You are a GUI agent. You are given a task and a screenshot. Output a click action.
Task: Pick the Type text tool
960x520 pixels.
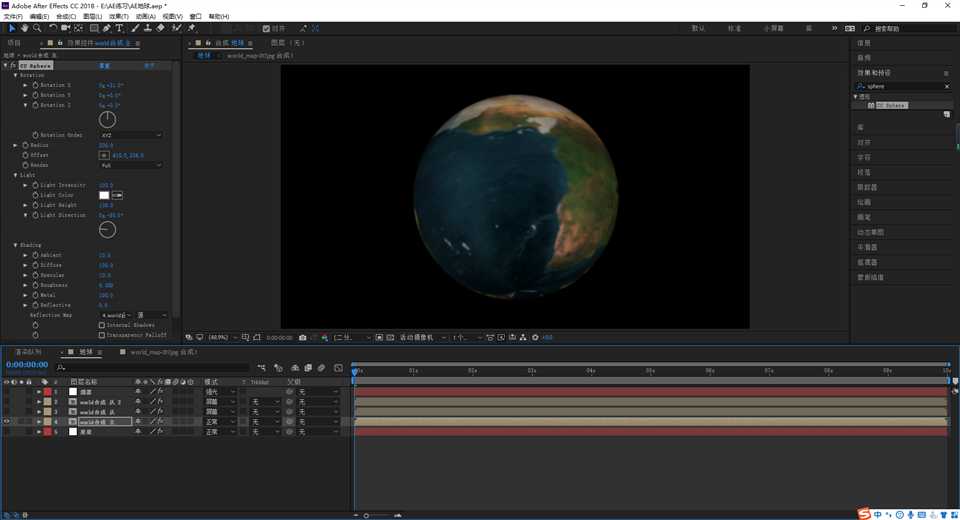tap(119, 28)
